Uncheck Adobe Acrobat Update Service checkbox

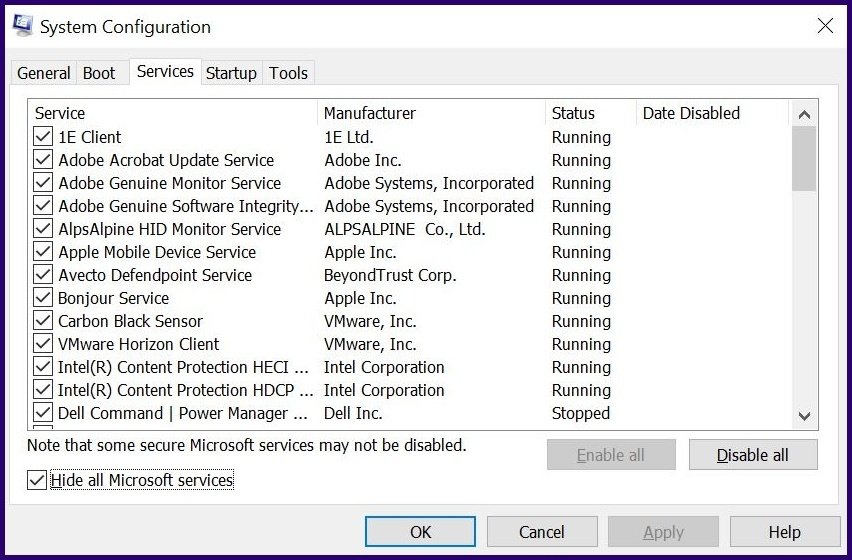coord(42,159)
